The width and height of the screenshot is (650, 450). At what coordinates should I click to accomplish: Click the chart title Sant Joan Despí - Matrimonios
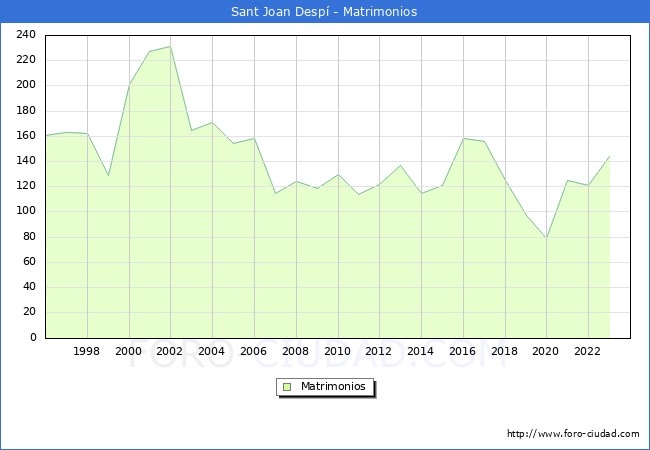click(324, 12)
